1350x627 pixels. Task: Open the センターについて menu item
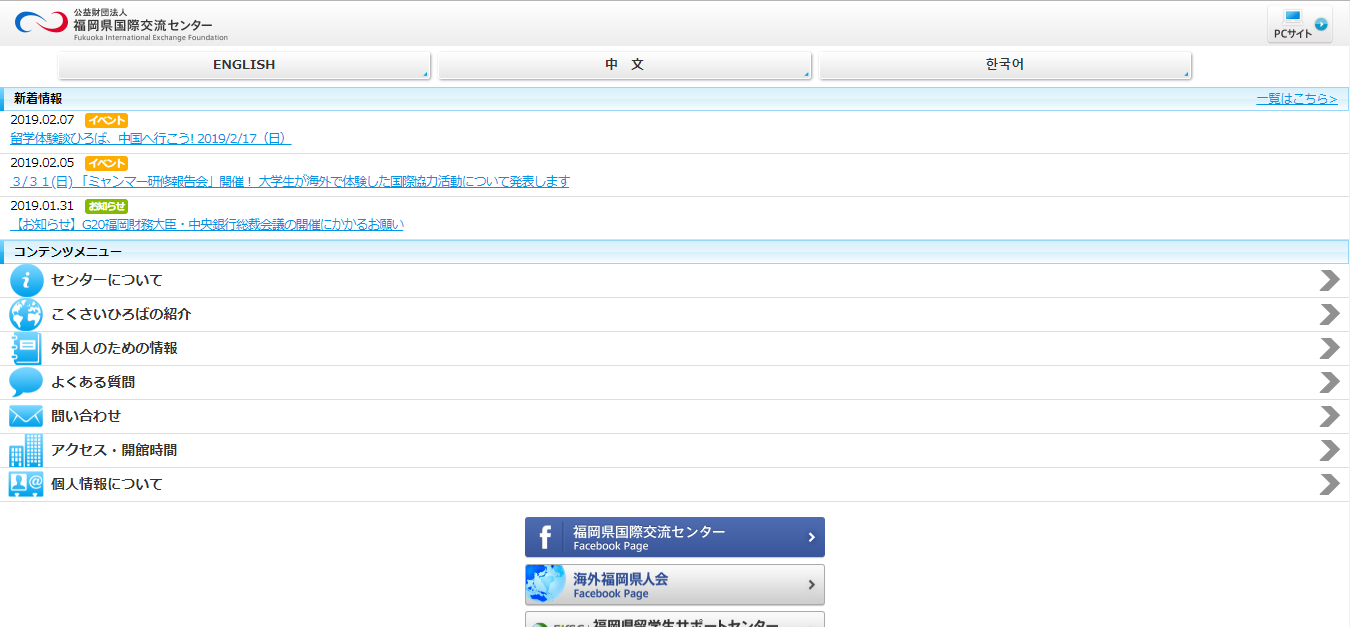pos(675,280)
